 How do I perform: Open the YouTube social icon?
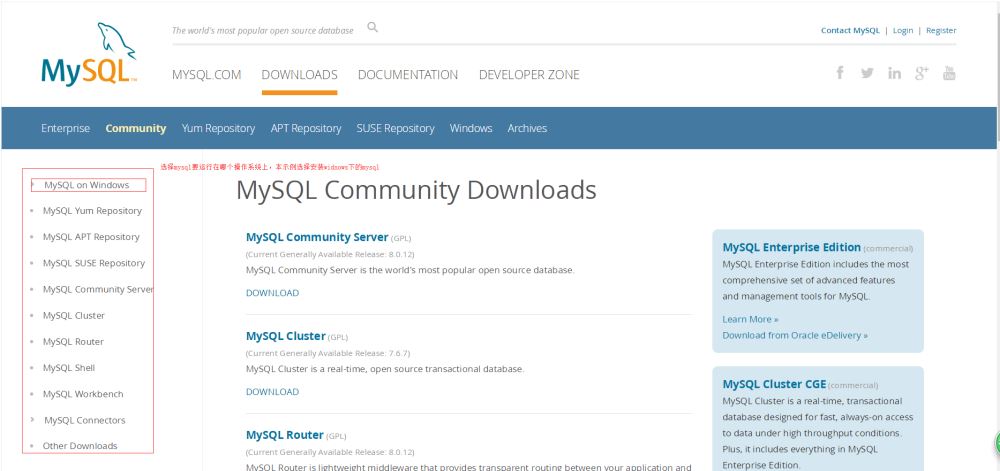coord(949,73)
